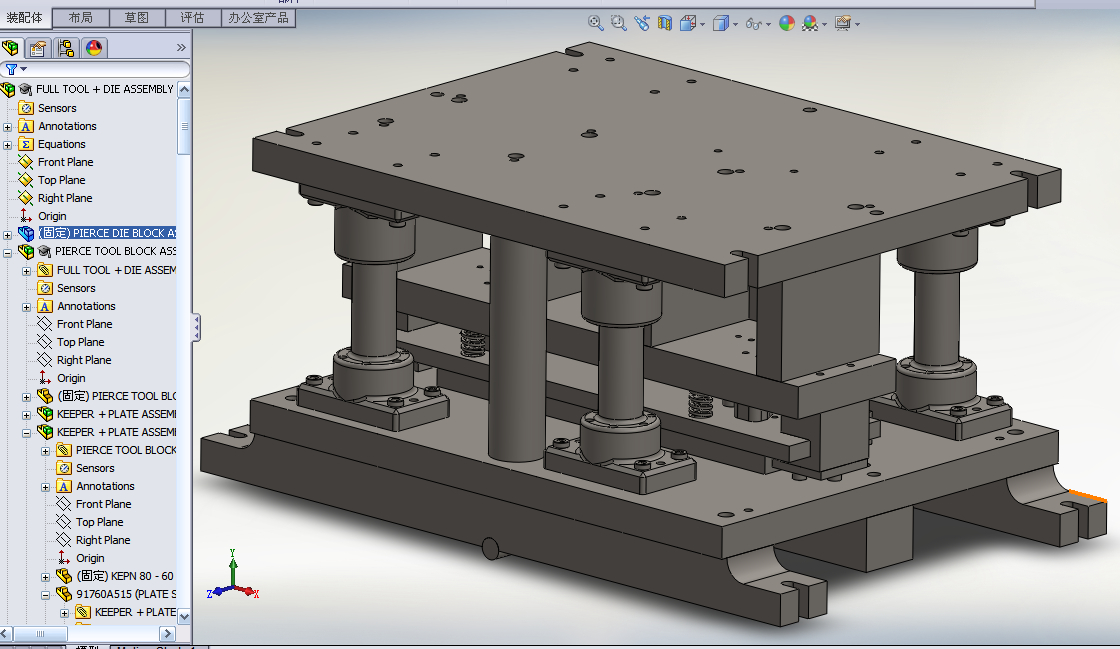Select the Equations folder icon
The image size is (1120, 649).
(x=26, y=144)
